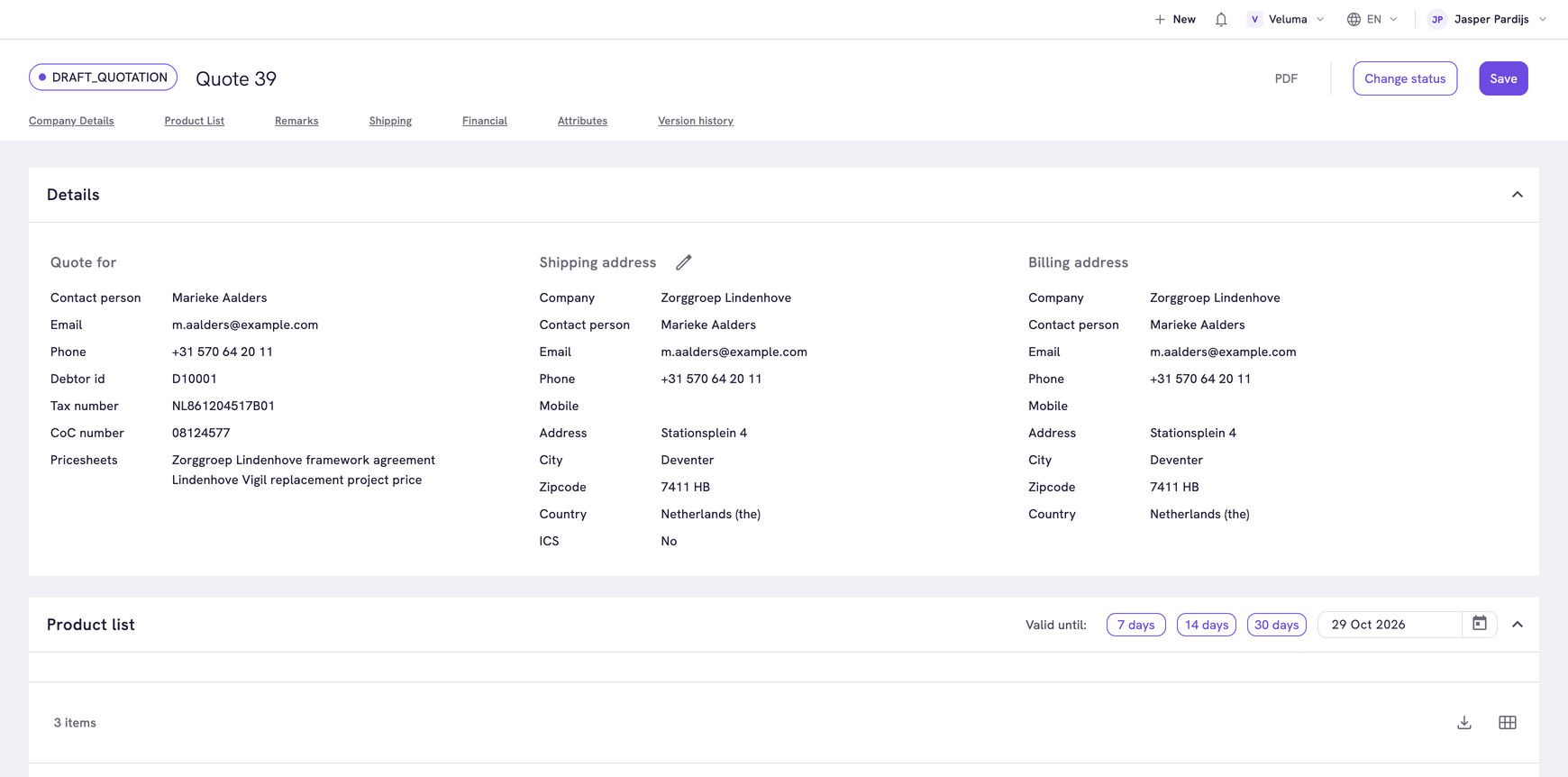Go to Financial tab
The height and width of the screenshot is (777, 1568).
[485, 121]
